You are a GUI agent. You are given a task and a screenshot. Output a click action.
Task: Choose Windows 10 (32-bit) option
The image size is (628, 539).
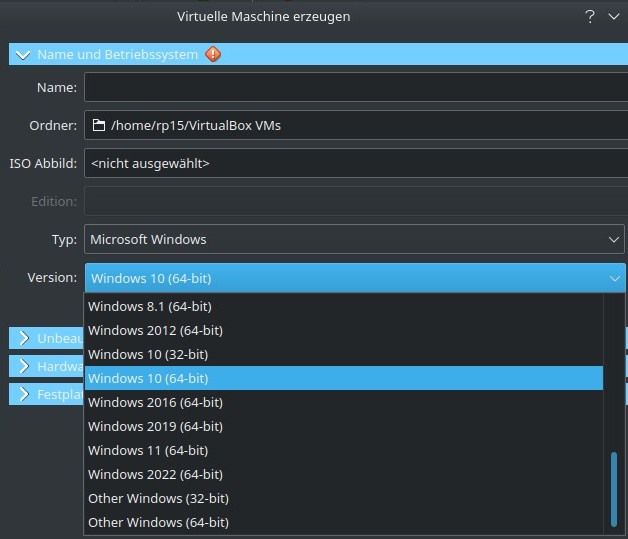click(x=344, y=354)
